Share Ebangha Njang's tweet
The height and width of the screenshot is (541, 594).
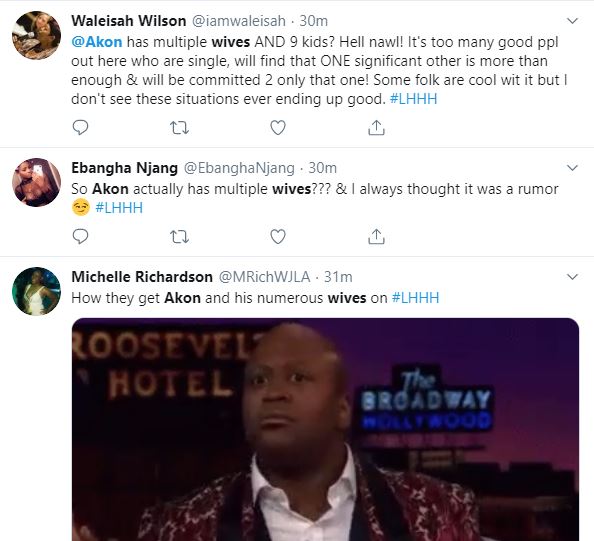[x=376, y=236]
